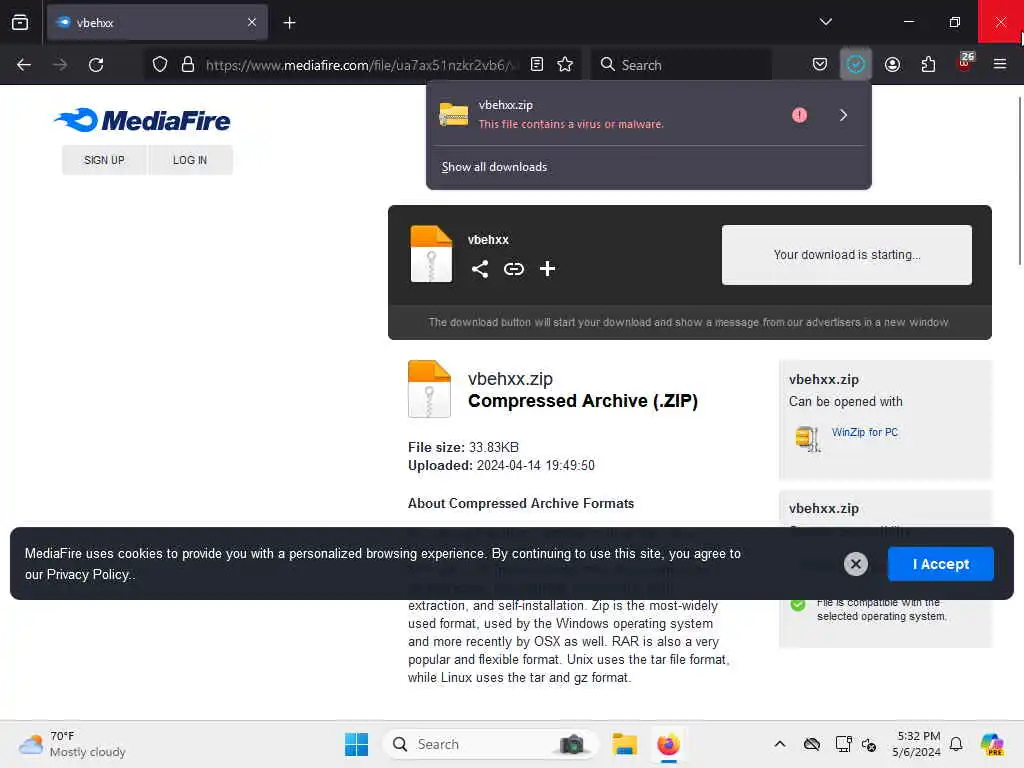The width and height of the screenshot is (1024, 768).
Task: Click 'Your download is starting...' button
Action: (846, 255)
